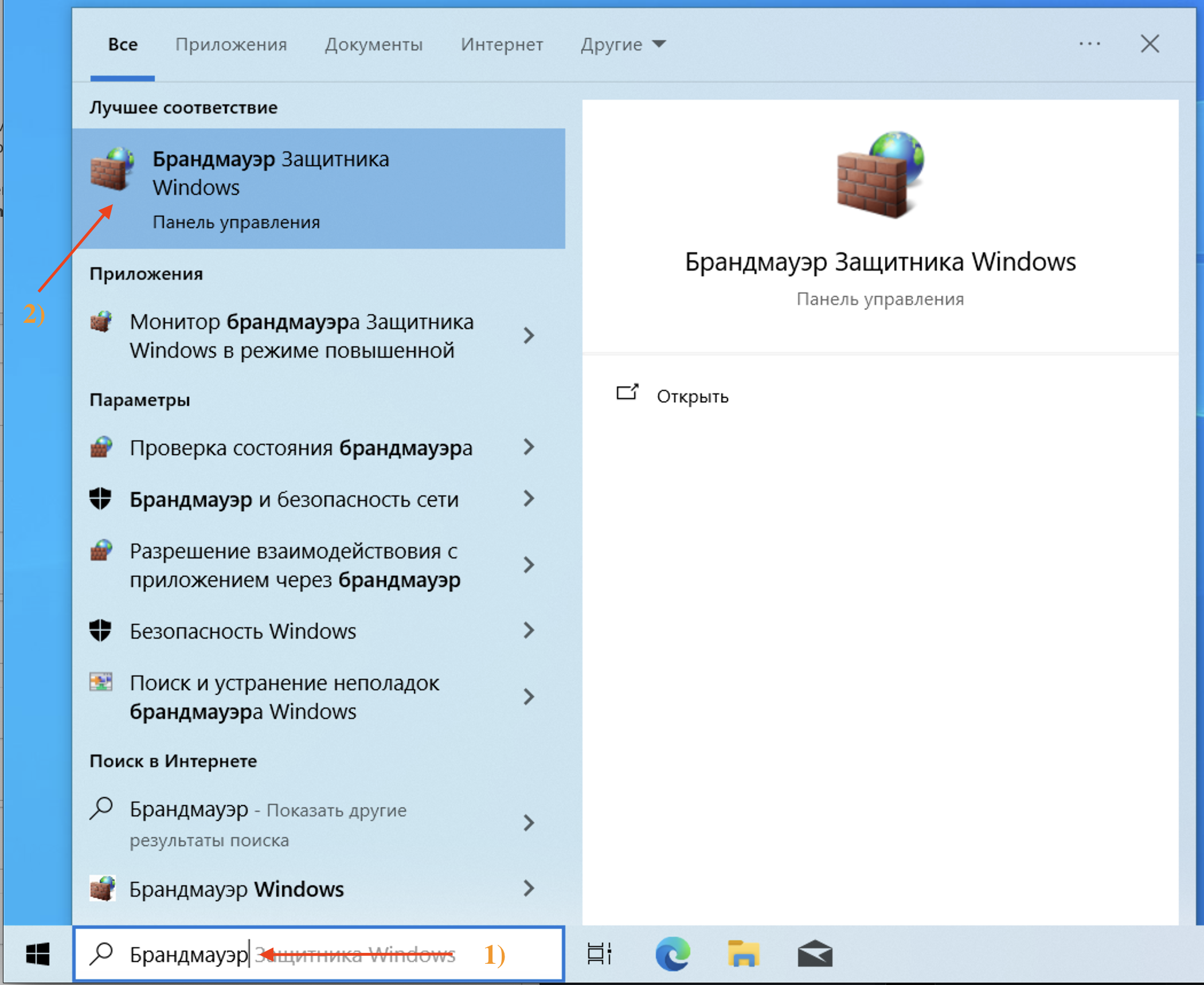Viewport: 1204px width, 985px height.
Task: Click the firewall icon in best match
Action: coord(112,168)
